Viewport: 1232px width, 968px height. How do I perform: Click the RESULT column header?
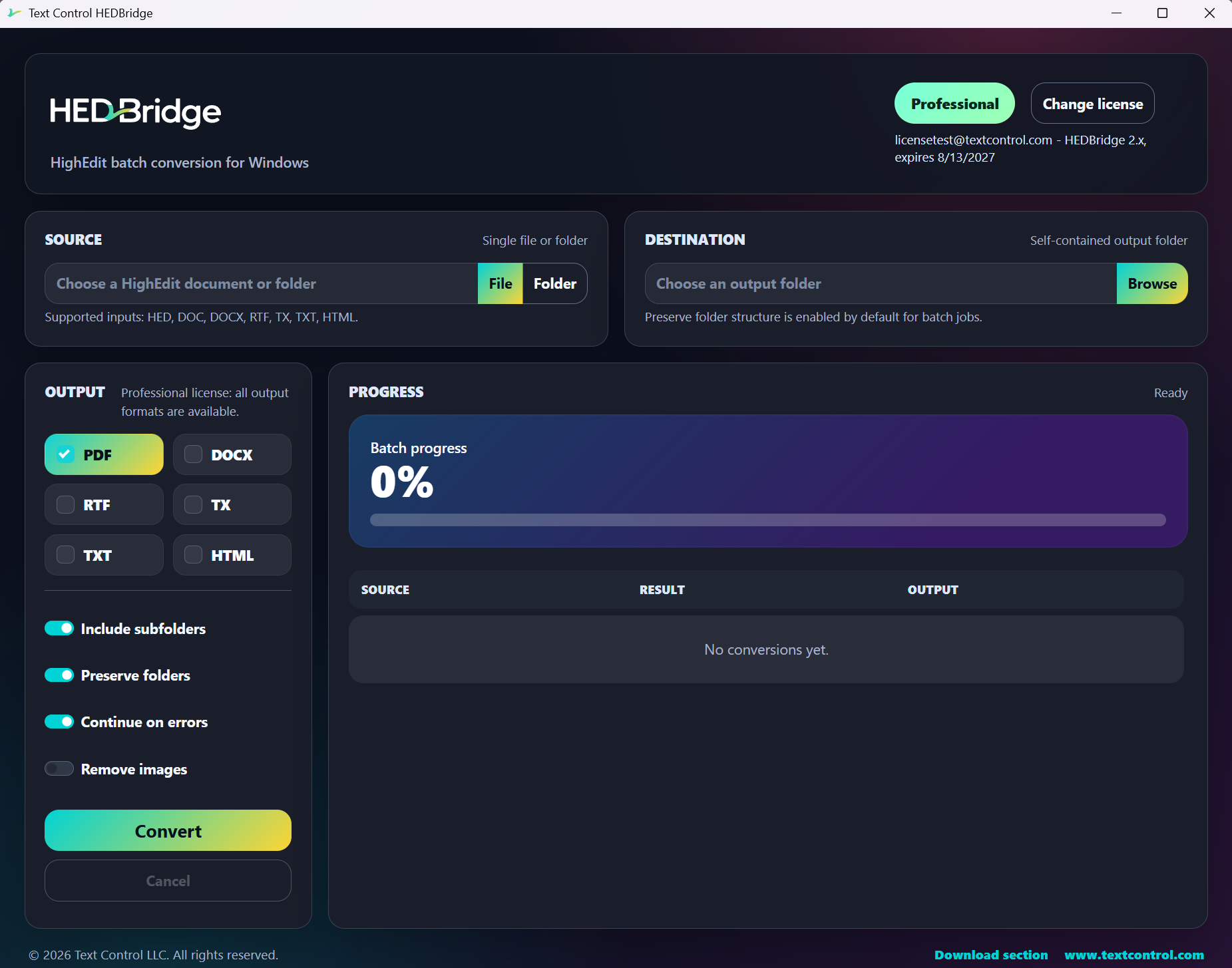tap(662, 590)
